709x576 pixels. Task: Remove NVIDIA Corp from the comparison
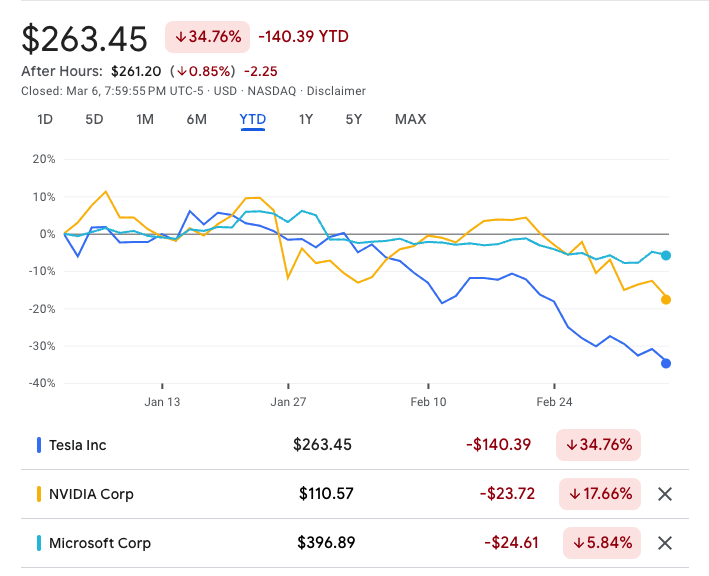665,494
